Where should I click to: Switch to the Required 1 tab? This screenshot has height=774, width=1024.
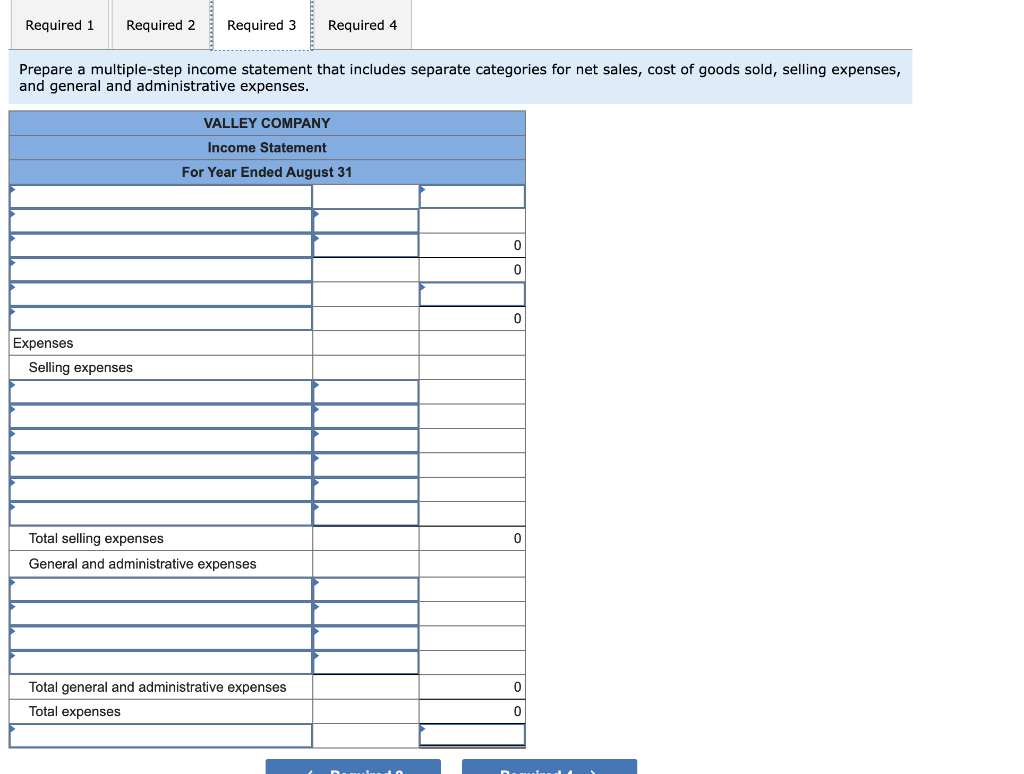click(59, 25)
